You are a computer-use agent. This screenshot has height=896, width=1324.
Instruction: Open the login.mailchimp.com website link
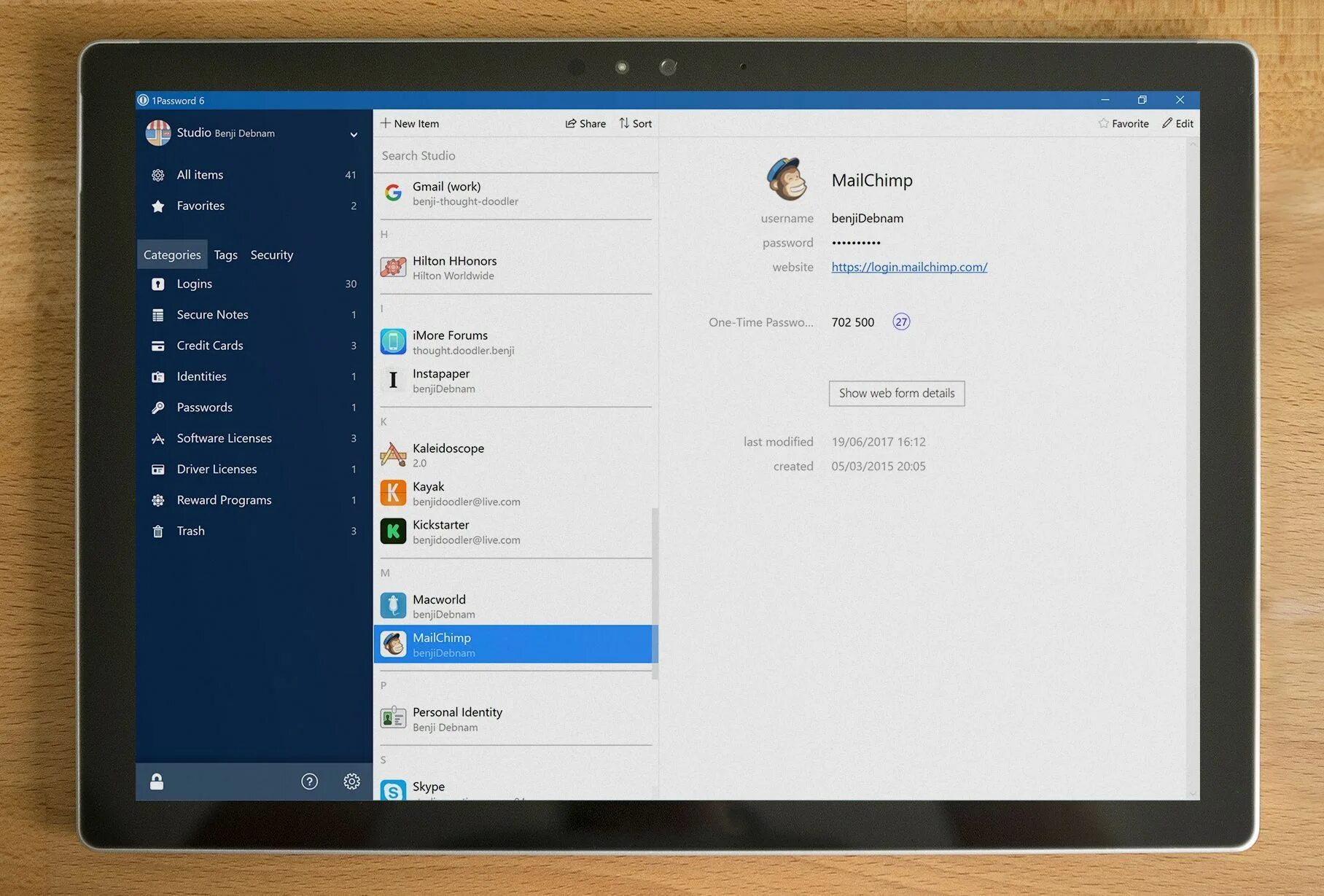tap(909, 267)
